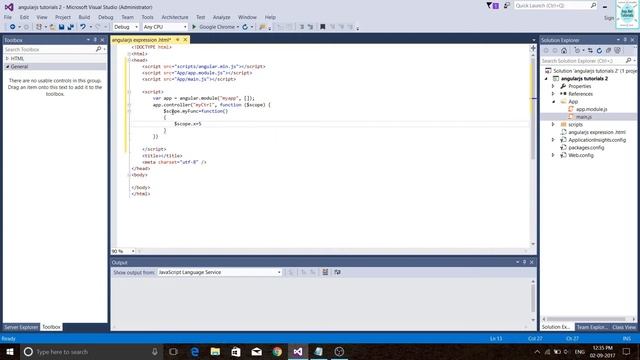Collapse the General group in Toolbox
Image resolution: width=640 pixels, height=360 pixels.
click(x=7, y=66)
